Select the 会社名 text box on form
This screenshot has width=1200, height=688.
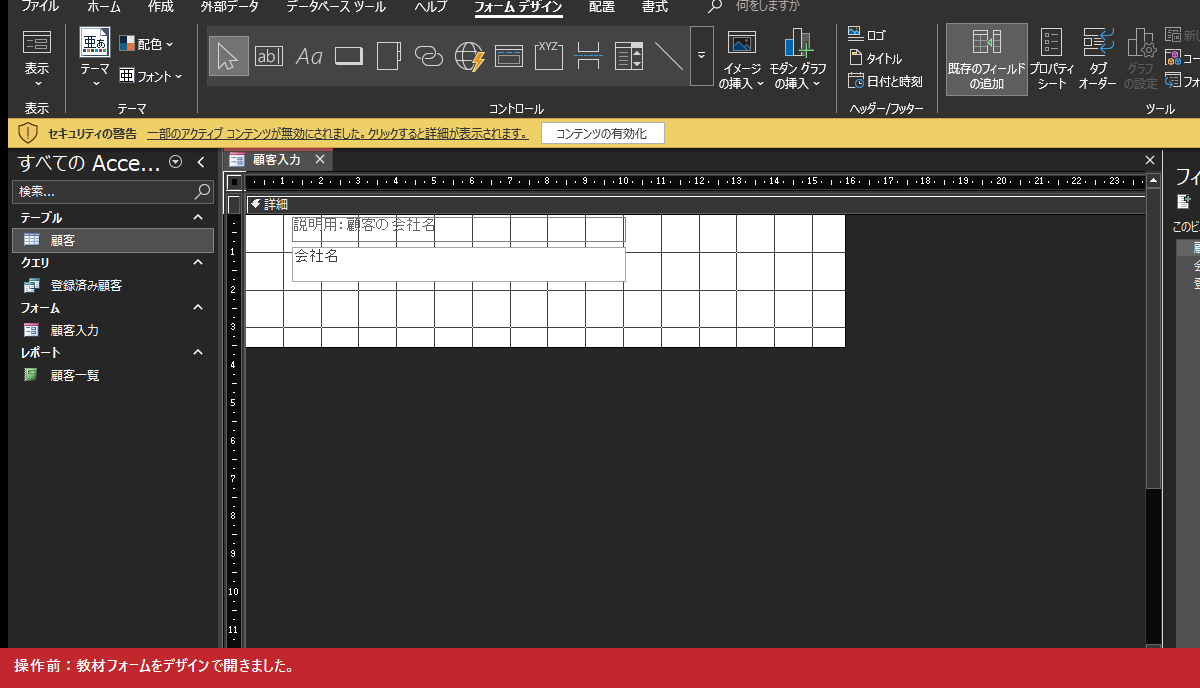(459, 264)
